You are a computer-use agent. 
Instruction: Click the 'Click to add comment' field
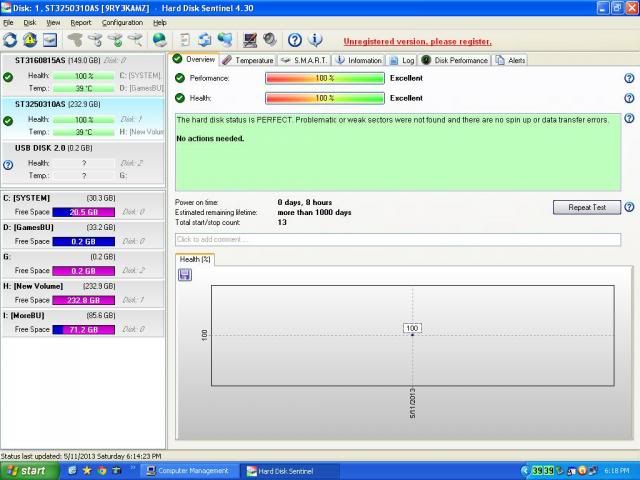pos(397,240)
